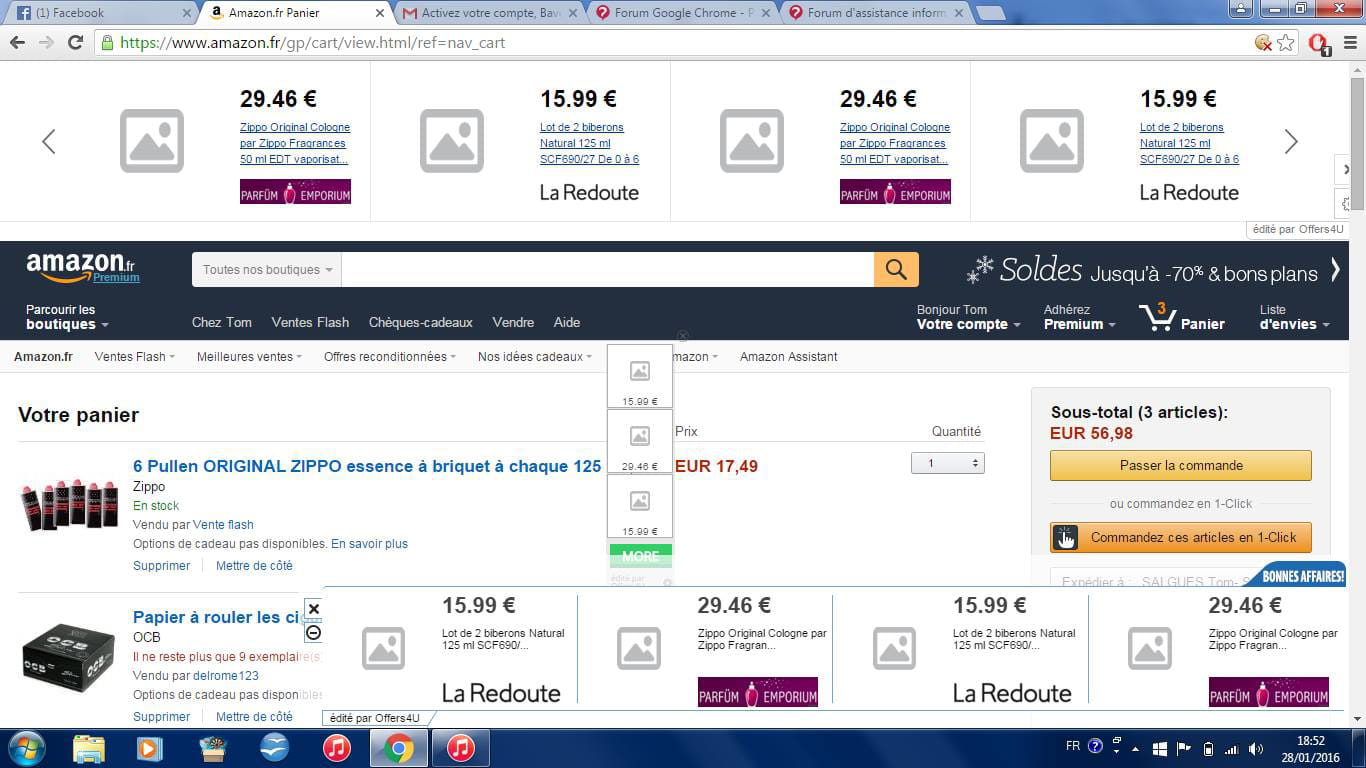The width and height of the screenshot is (1366, 768).
Task: Go back using the browser back arrow
Action: (17, 42)
